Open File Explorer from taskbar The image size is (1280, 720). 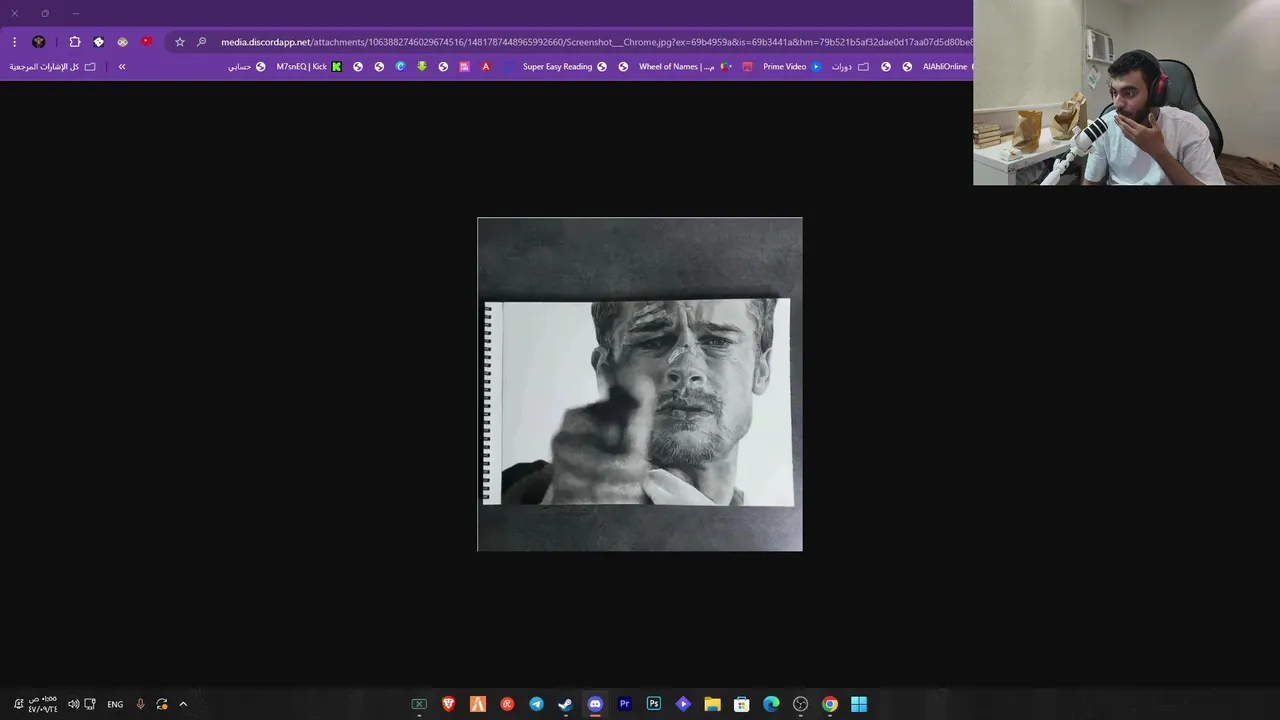[712, 704]
